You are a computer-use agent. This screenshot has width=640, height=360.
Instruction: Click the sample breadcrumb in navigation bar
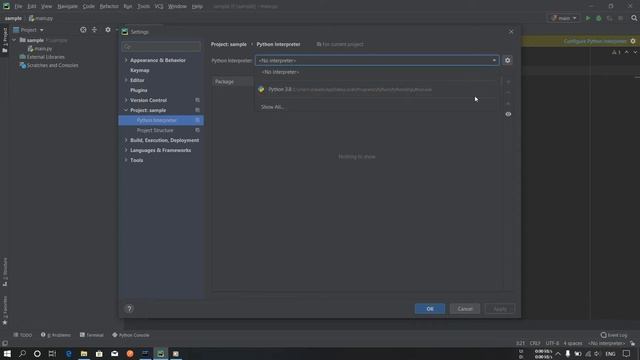pyautogui.click(x=13, y=18)
